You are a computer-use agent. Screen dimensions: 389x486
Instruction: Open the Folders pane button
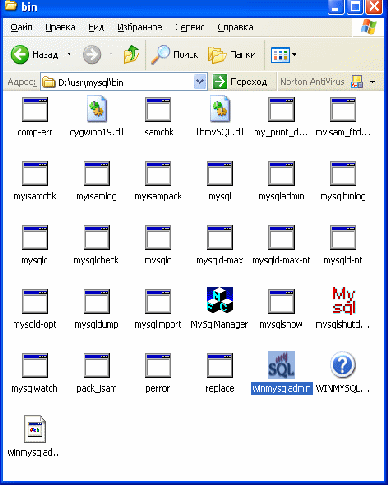click(x=232, y=55)
